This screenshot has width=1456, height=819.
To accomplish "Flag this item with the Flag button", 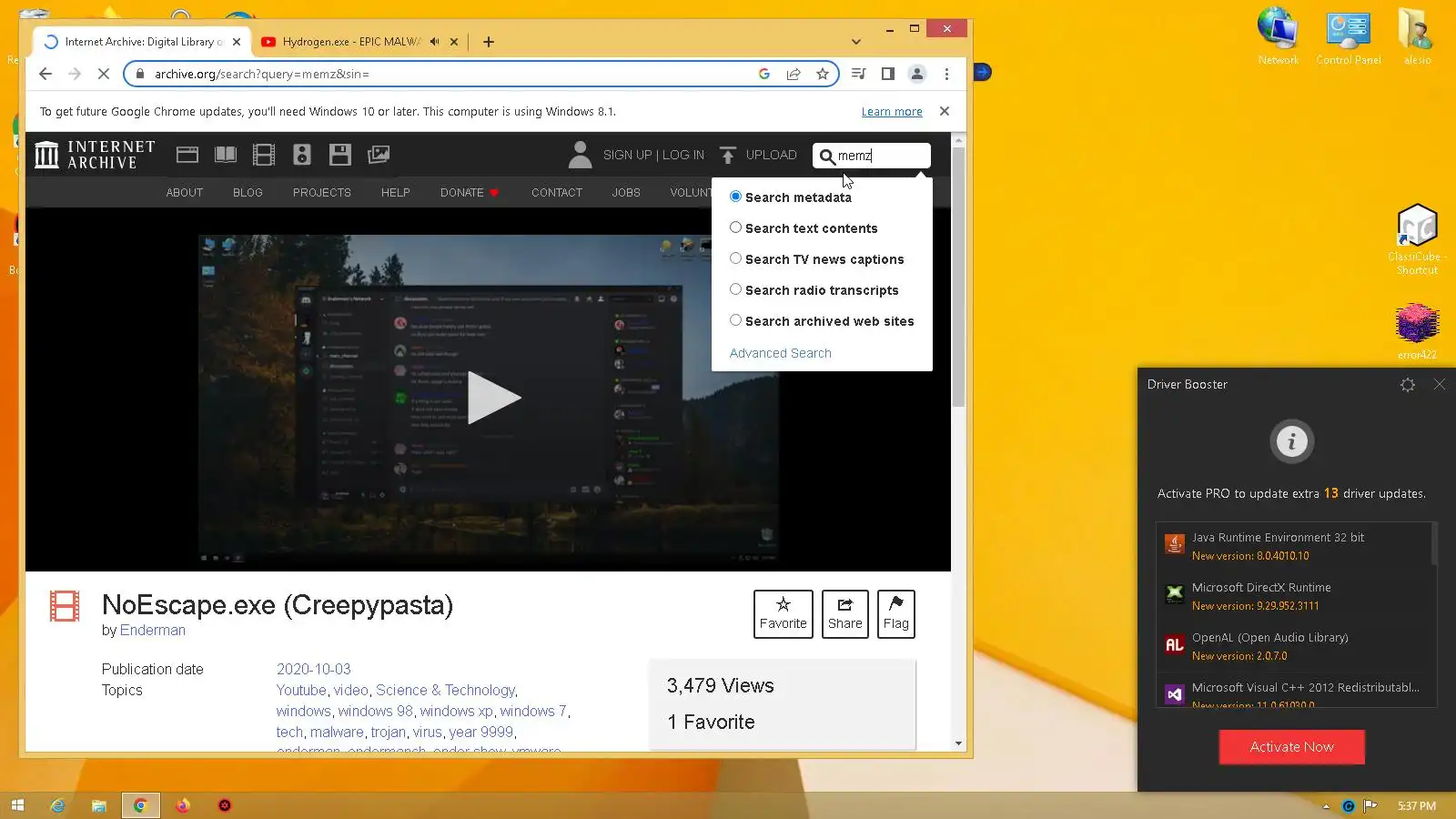I will pyautogui.click(x=896, y=614).
